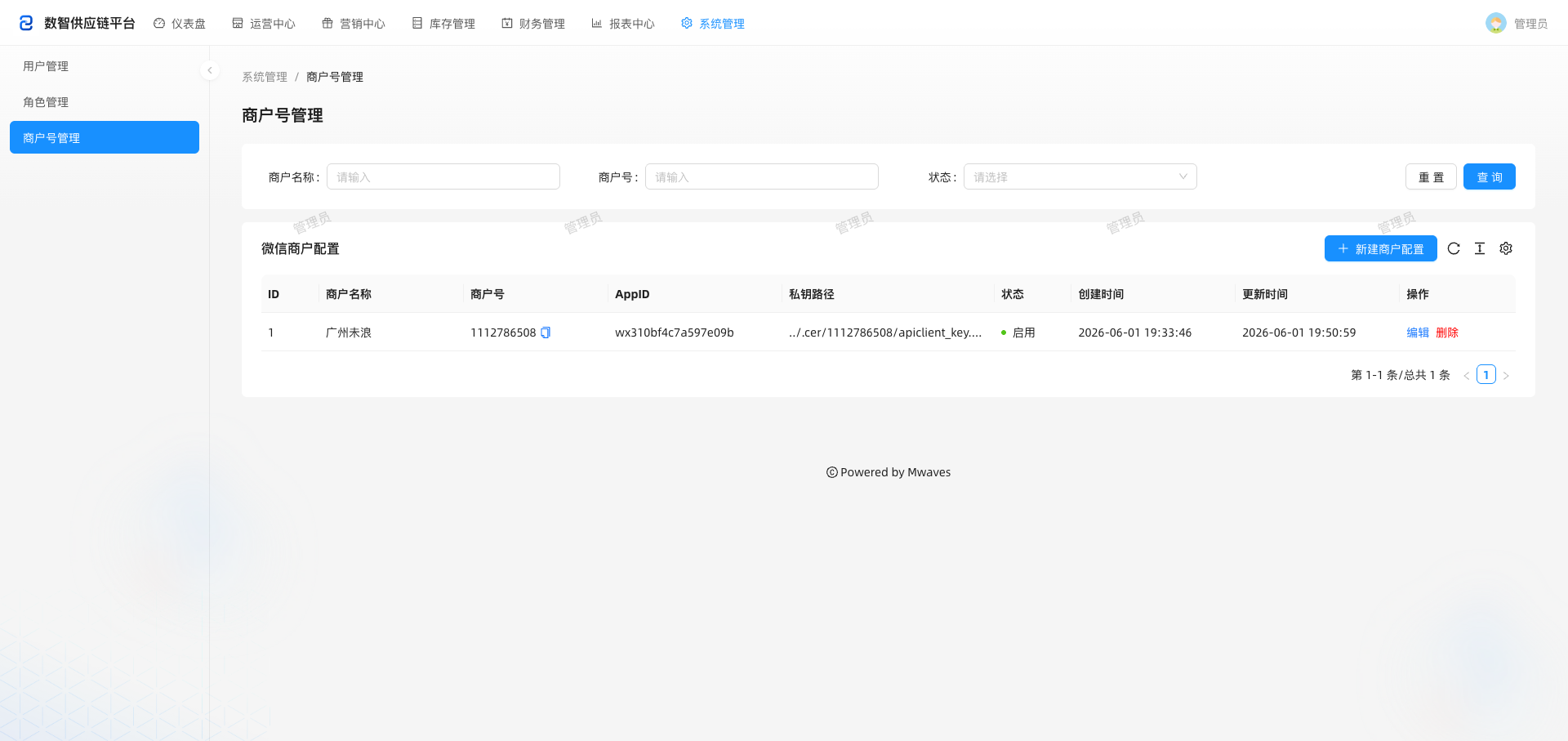Click the AppID wx310bf4c7a597e09b cell
1568x741 pixels.
(x=675, y=333)
